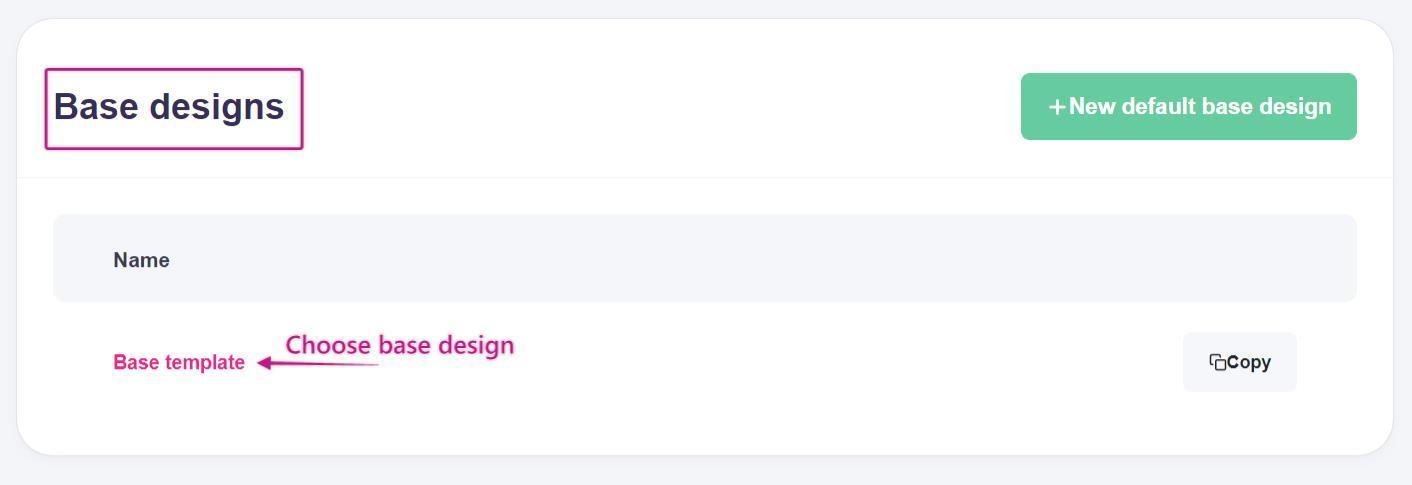This screenshot has width=1412, height=485.
Task: Click the plus icon for new base design
Action: (1056, 107)
